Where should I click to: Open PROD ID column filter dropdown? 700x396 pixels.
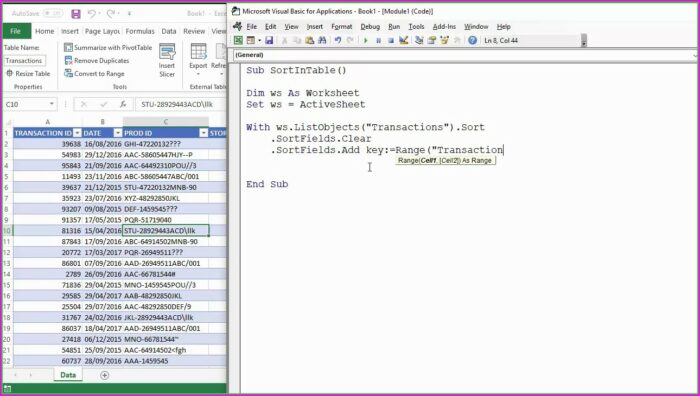(x=204, y=133)
